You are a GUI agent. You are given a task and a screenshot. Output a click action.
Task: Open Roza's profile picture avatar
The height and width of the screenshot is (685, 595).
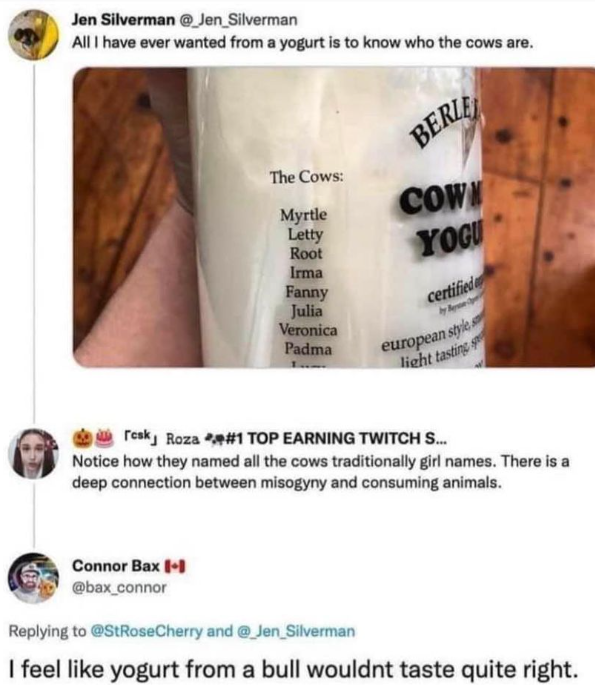[x=34, y=453]
